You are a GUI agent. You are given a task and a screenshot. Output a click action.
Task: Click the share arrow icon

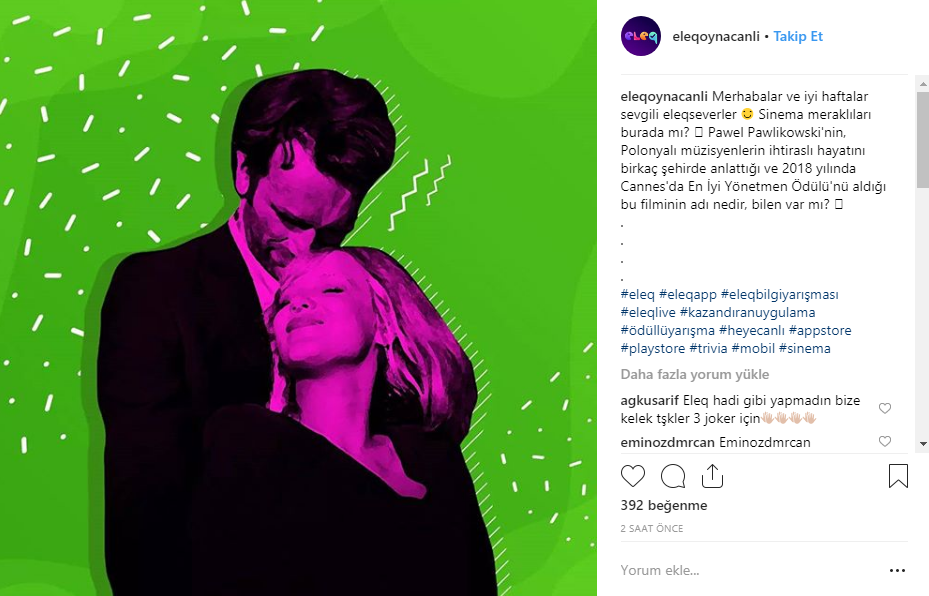coord(713,476)
